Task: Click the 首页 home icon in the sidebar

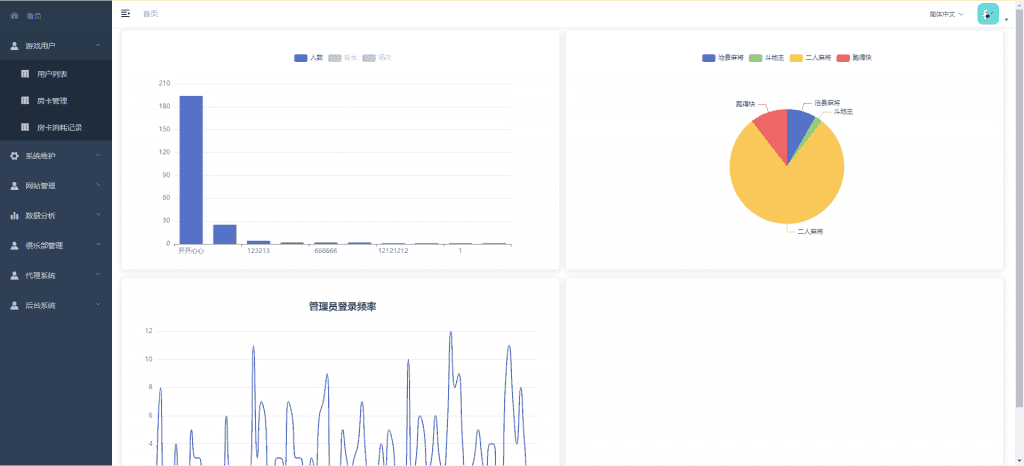Action: [14, 15]
